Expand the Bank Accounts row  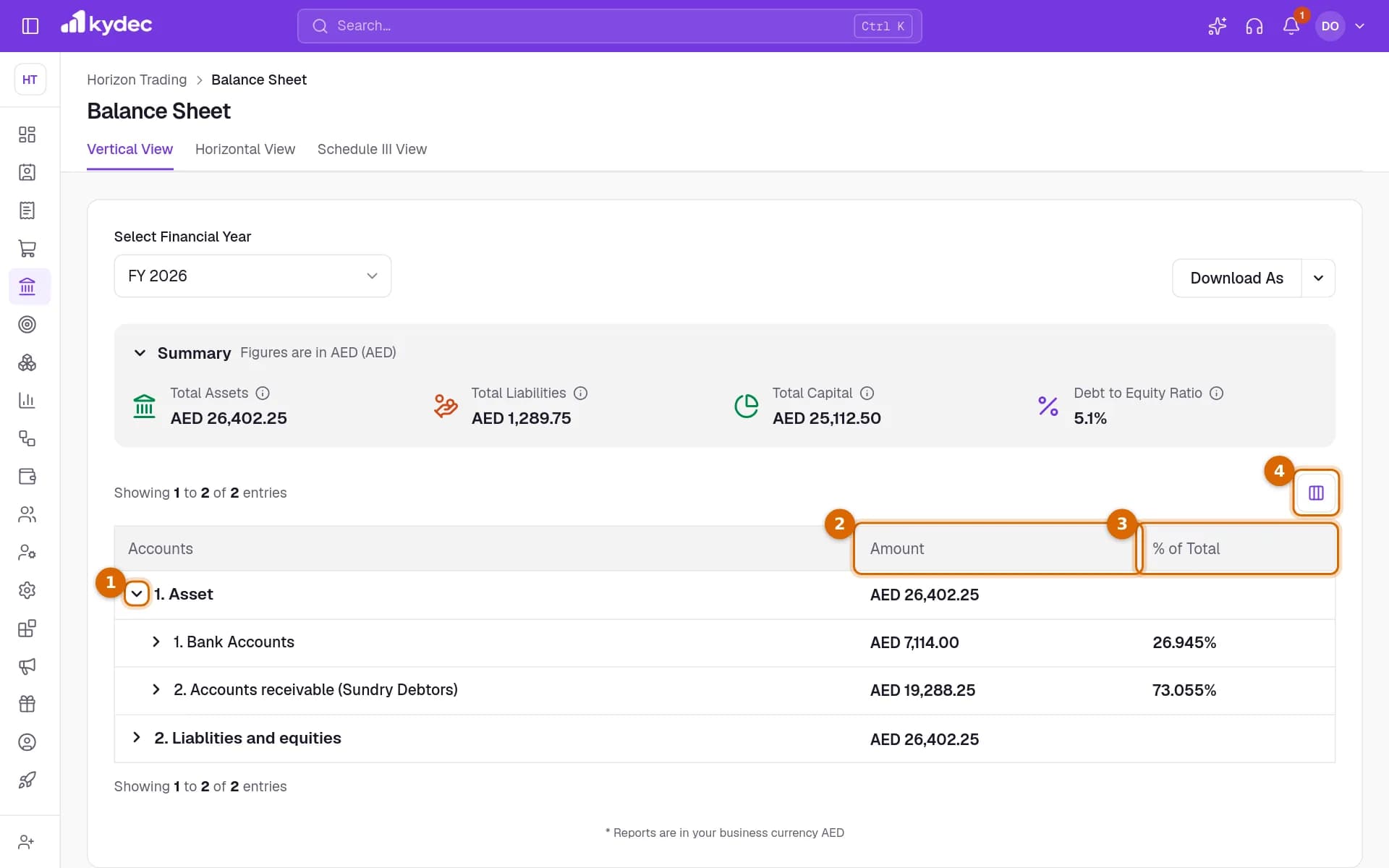click(x=156, y=642)
